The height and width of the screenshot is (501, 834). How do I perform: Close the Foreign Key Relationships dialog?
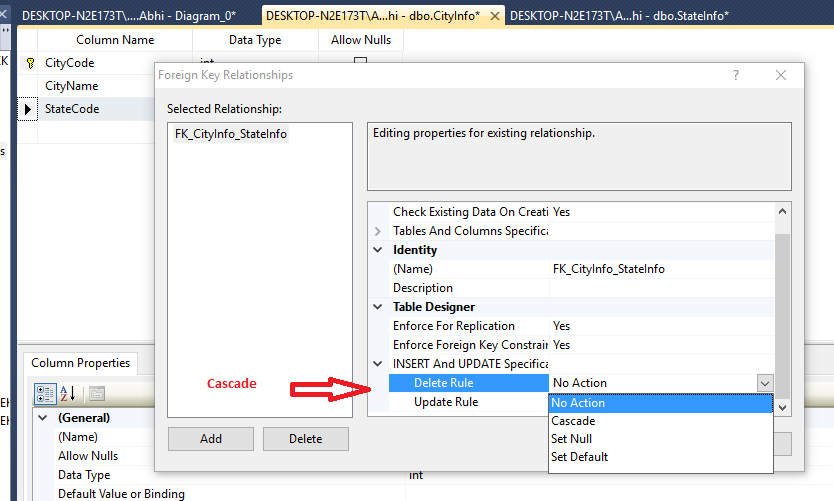tap(781, 75)
